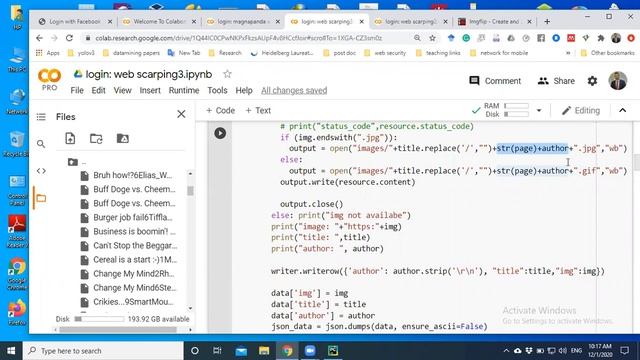Bookmark this page star icon

point(432,38)
